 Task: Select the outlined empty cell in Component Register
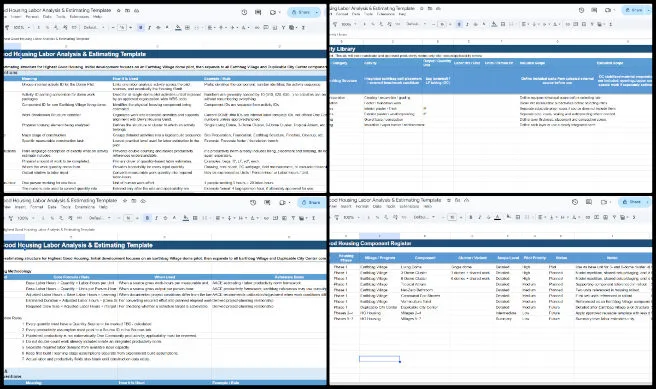click(x=379, y=359)
